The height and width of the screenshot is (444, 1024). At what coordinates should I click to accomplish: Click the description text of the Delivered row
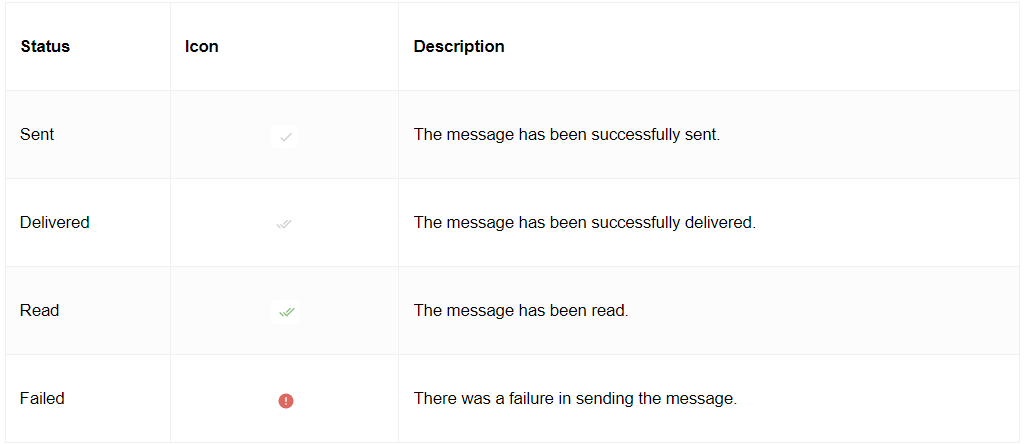pos(584,223)
